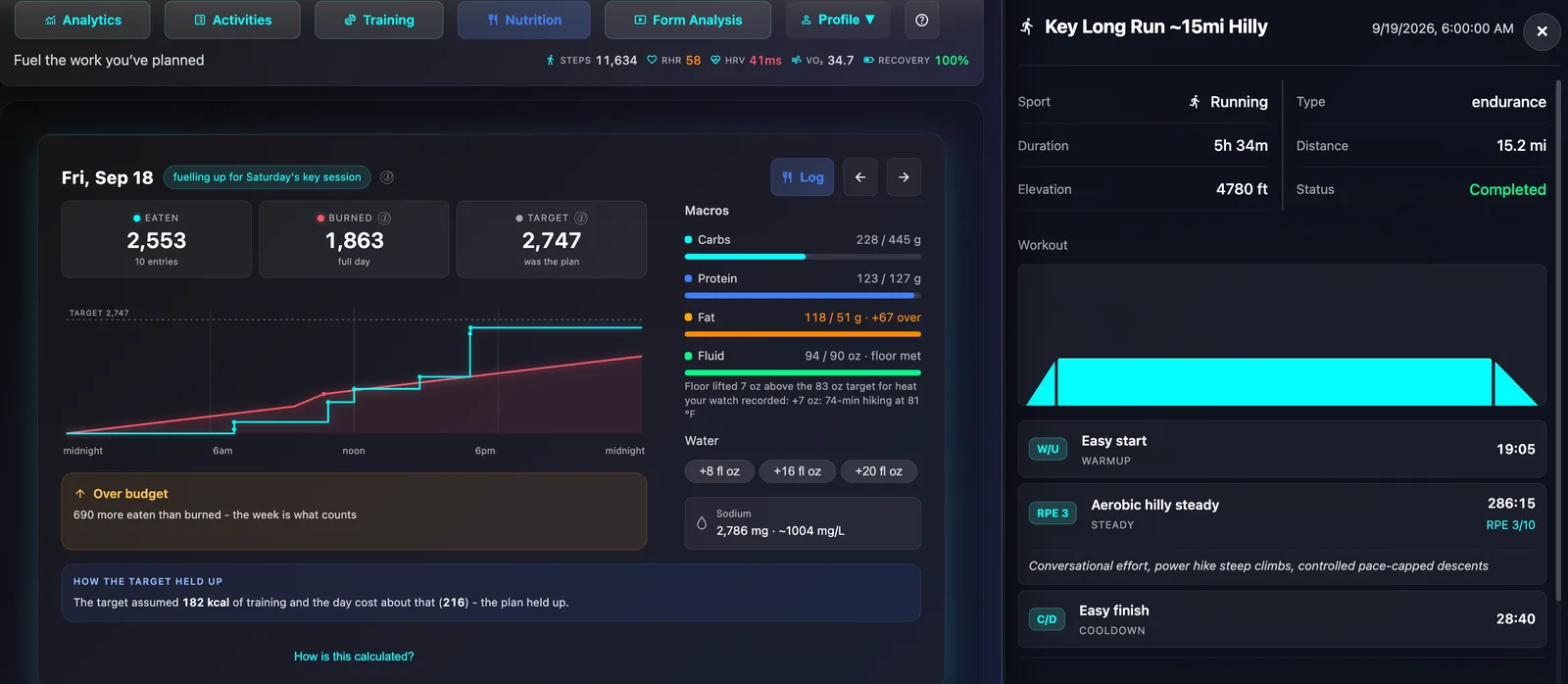Click the "fuelling up for Saturday's key session" pill
Image resolution: width=1568 pixels, height=684 pixels.
267,177
